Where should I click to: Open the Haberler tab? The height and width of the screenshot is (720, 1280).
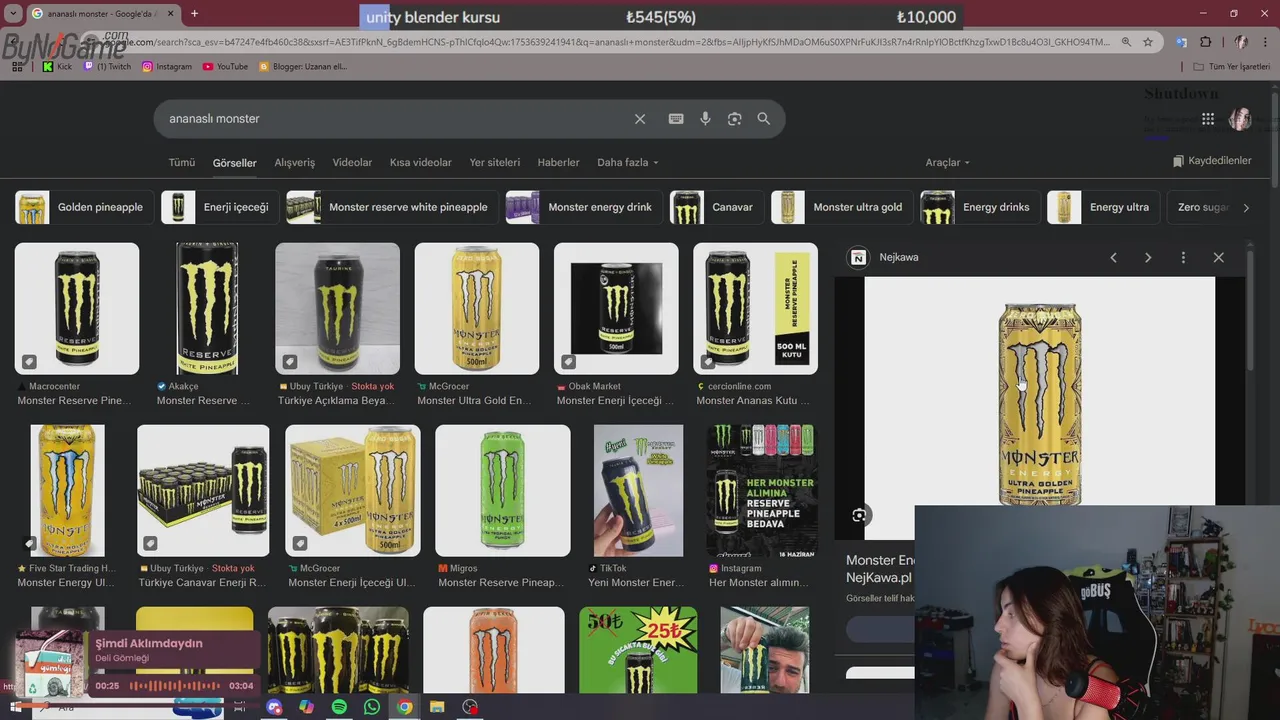tap(559, 162)
